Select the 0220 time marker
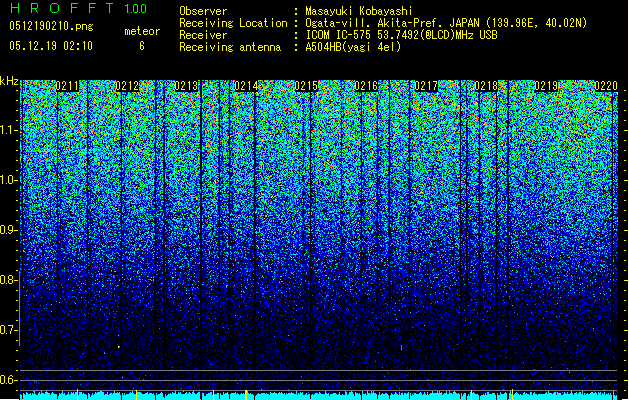629x400 pixels. tap(606, 86)
